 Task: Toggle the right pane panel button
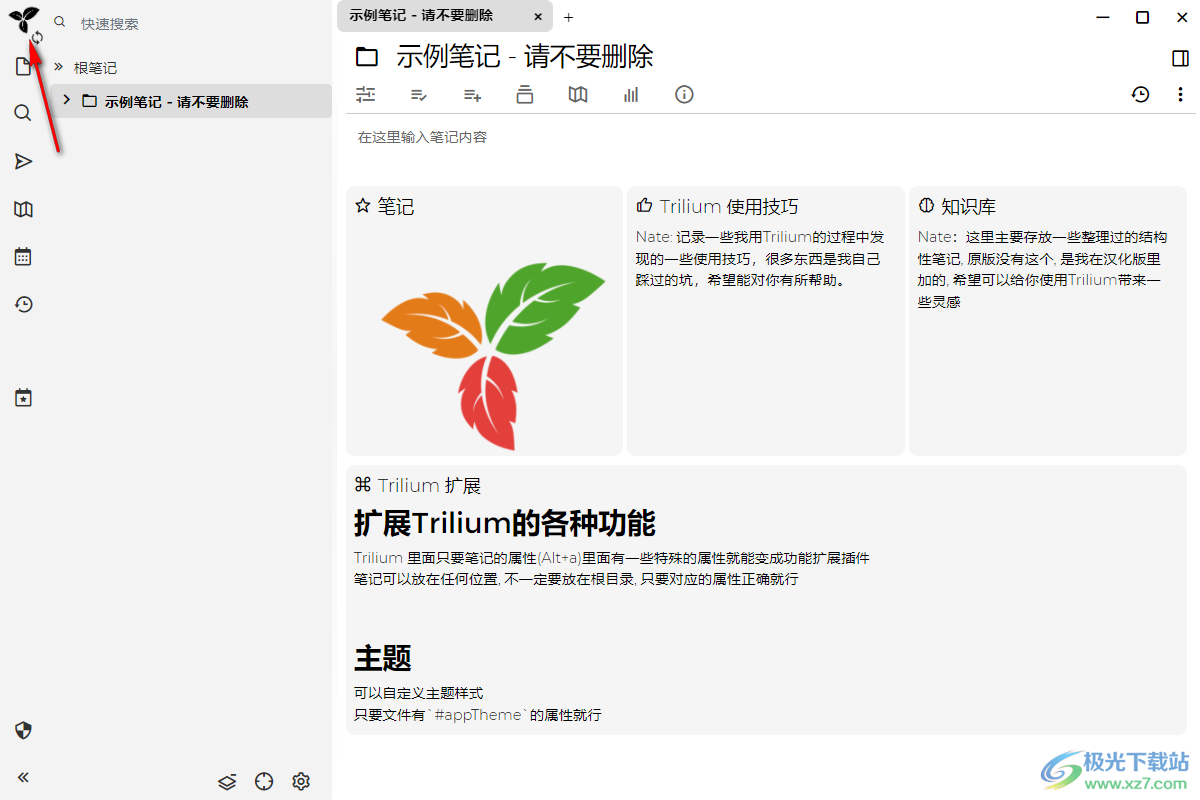[x=1180, y=58]
